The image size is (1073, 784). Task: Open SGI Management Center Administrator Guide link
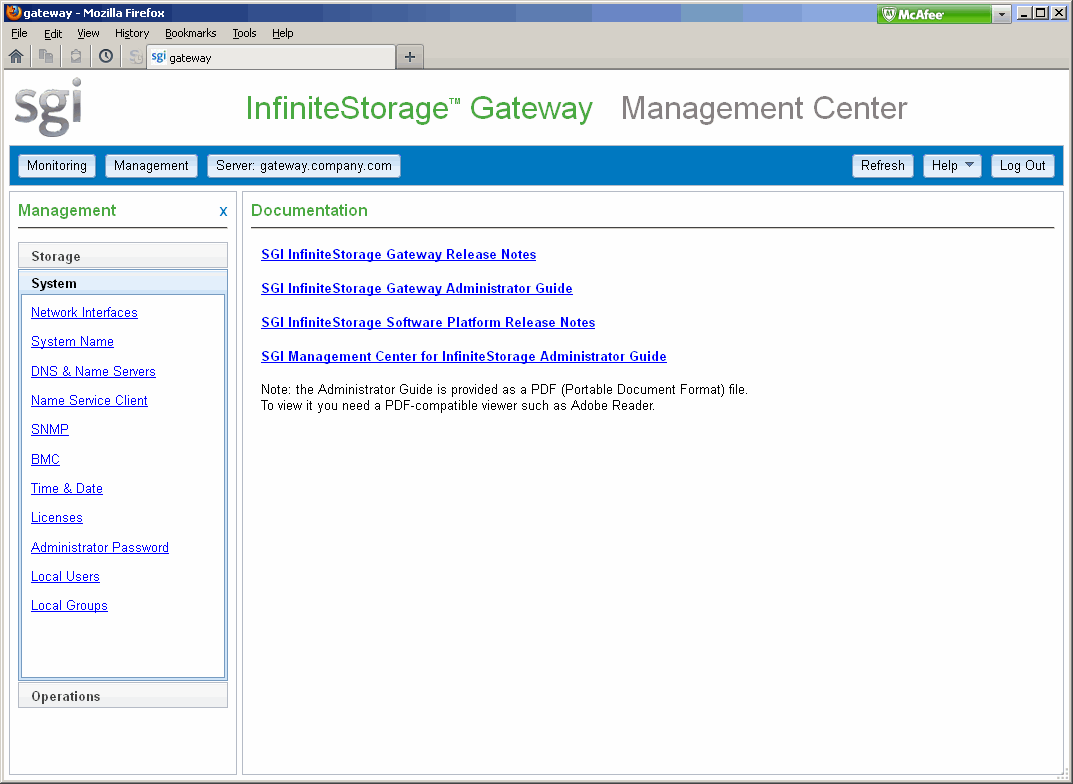point(464,356)
